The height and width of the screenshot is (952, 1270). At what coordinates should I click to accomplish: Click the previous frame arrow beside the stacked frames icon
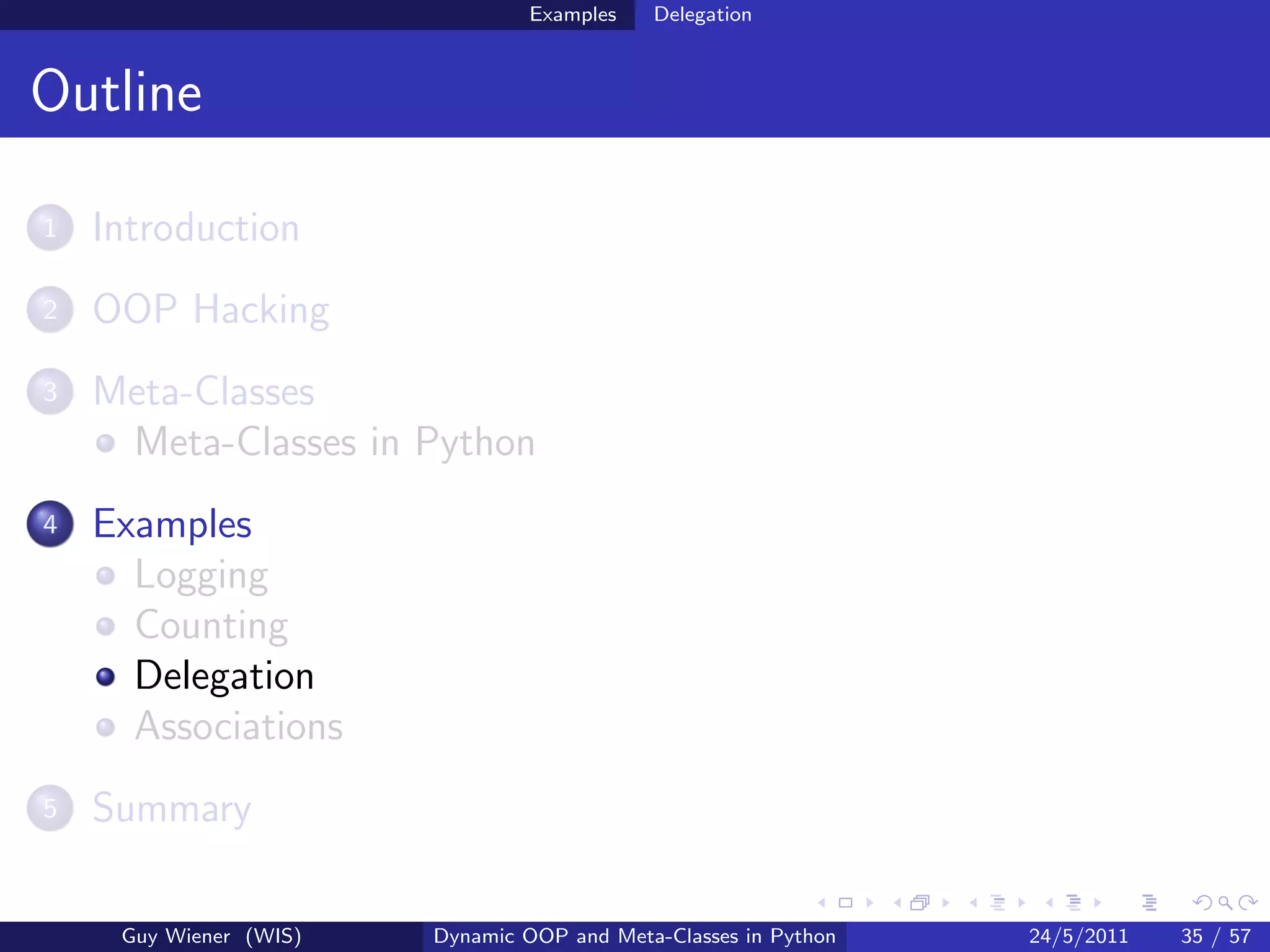tap(897, 903)
